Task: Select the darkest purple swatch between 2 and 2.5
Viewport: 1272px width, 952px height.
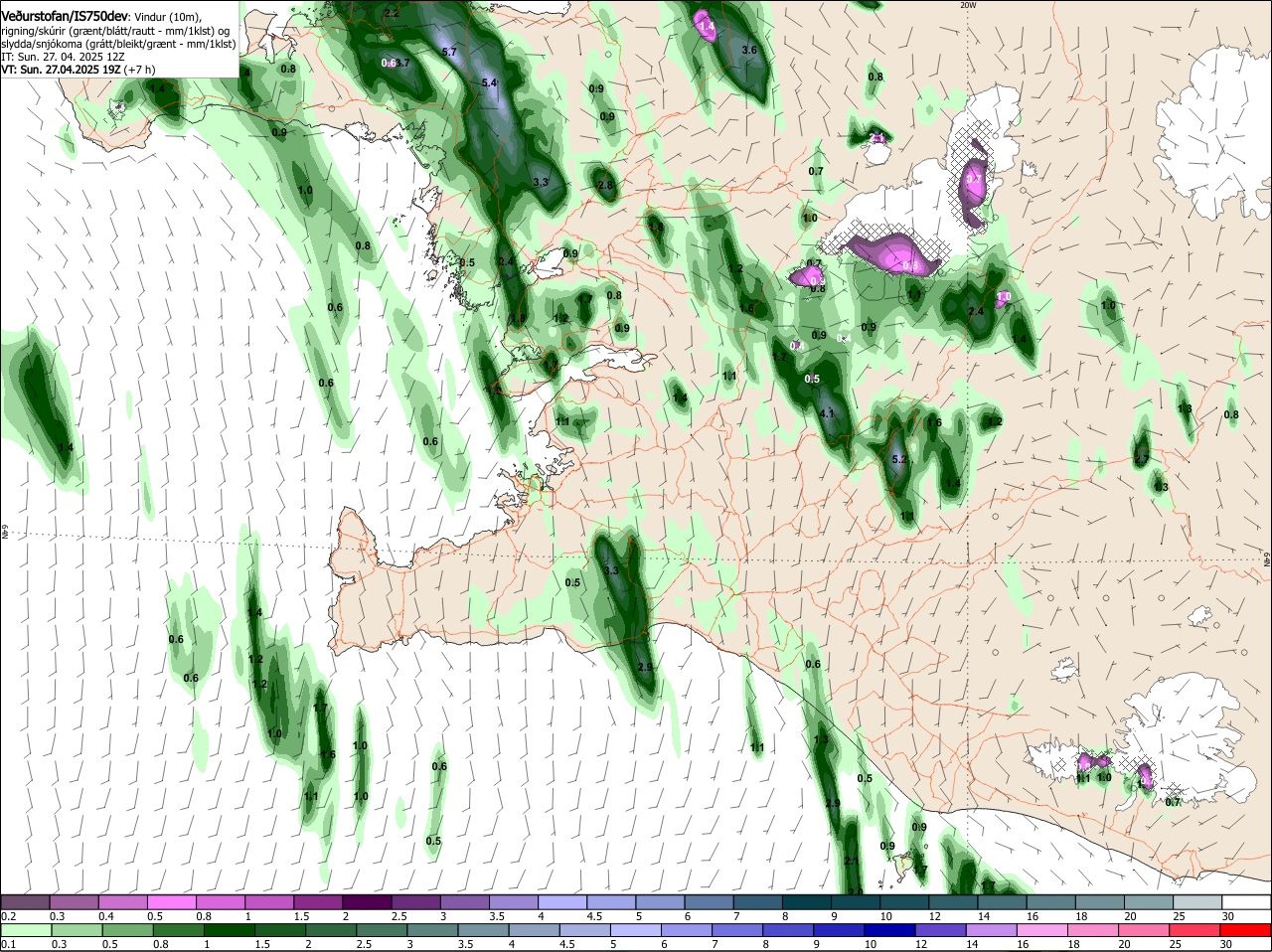Action: pos(367,901)
